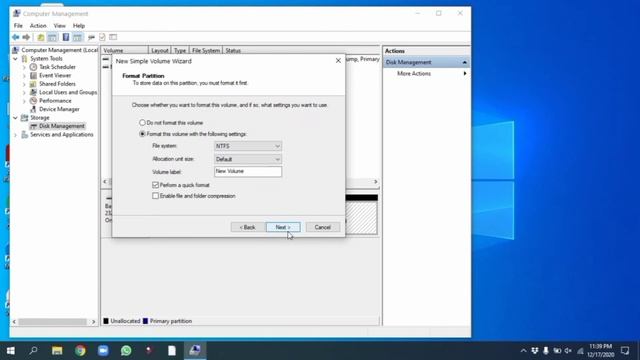This screenshot has width=640, height=360.
Task: Click the Forward arrow in the toolbar
Action: (26, 38)
